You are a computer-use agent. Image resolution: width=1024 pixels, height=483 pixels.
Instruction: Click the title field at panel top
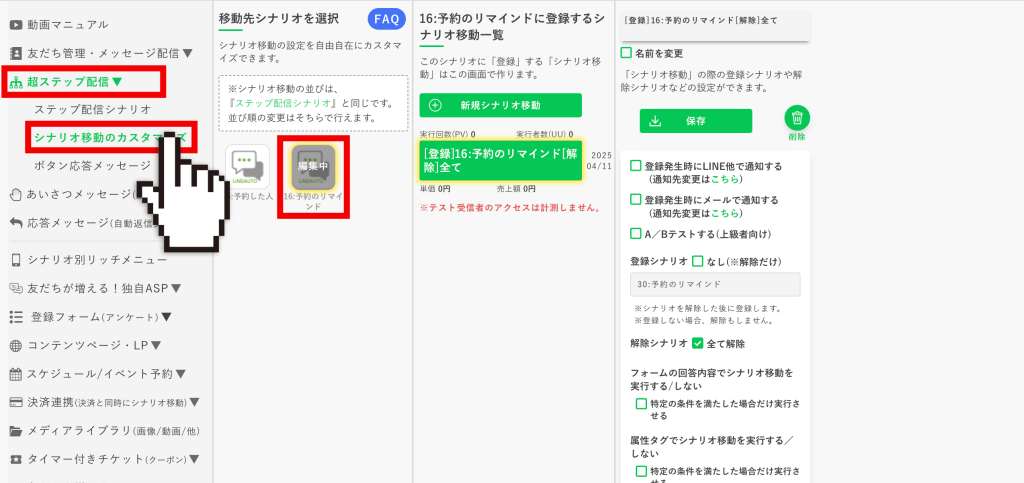715,25
